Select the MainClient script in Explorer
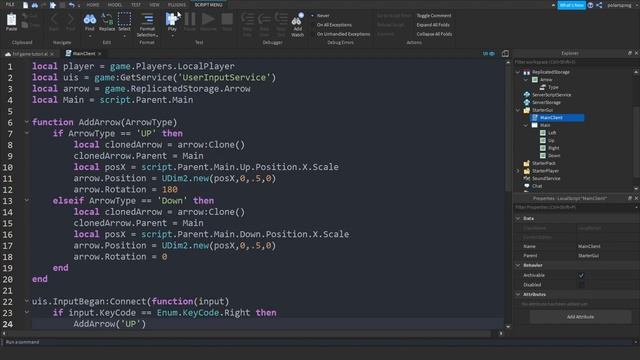 [x=557, y=118]
